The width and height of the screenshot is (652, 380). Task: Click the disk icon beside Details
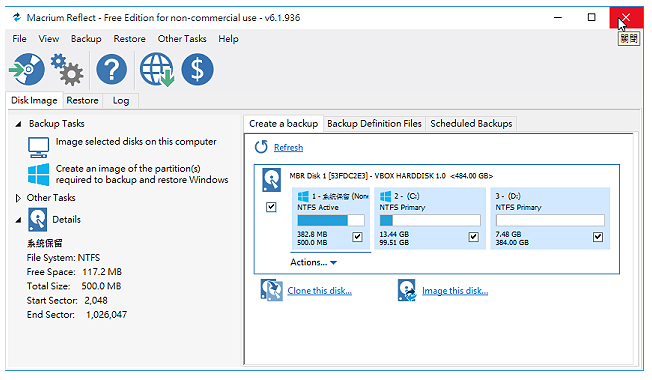point(37,220)
